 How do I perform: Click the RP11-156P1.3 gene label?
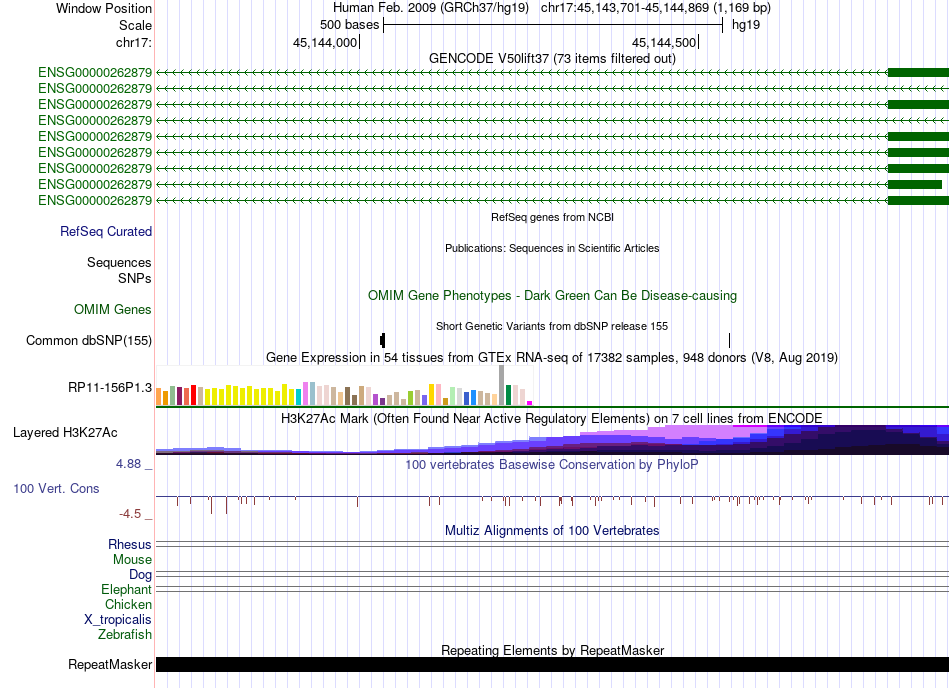110,388
